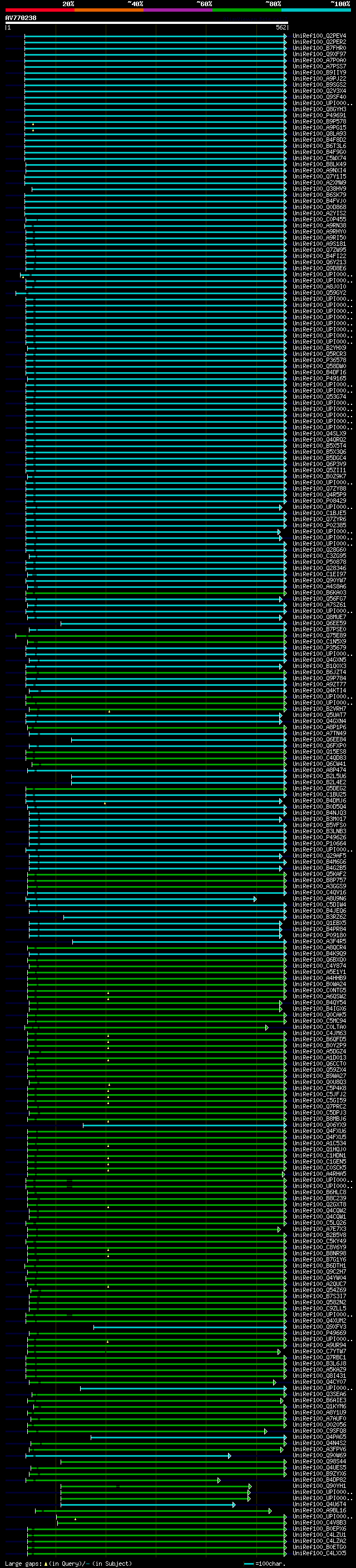Viewport: 356px width, 1568px height.
Task: Select label UniRef100_B4DP82
Action: click(x=319, y=1480)
